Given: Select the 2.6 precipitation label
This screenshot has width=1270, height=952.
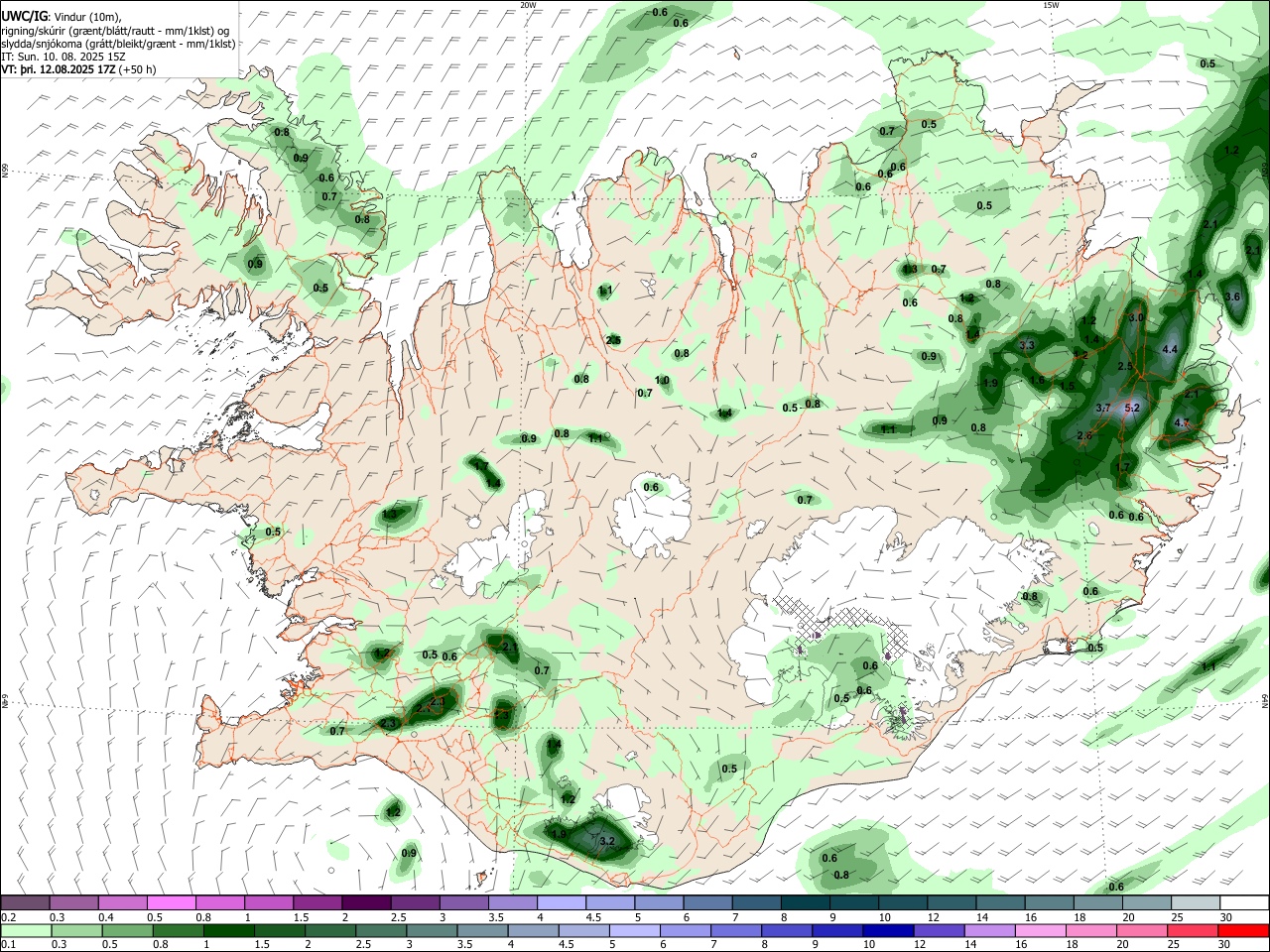Looking at the screenshot, I should pos(1084,435).
